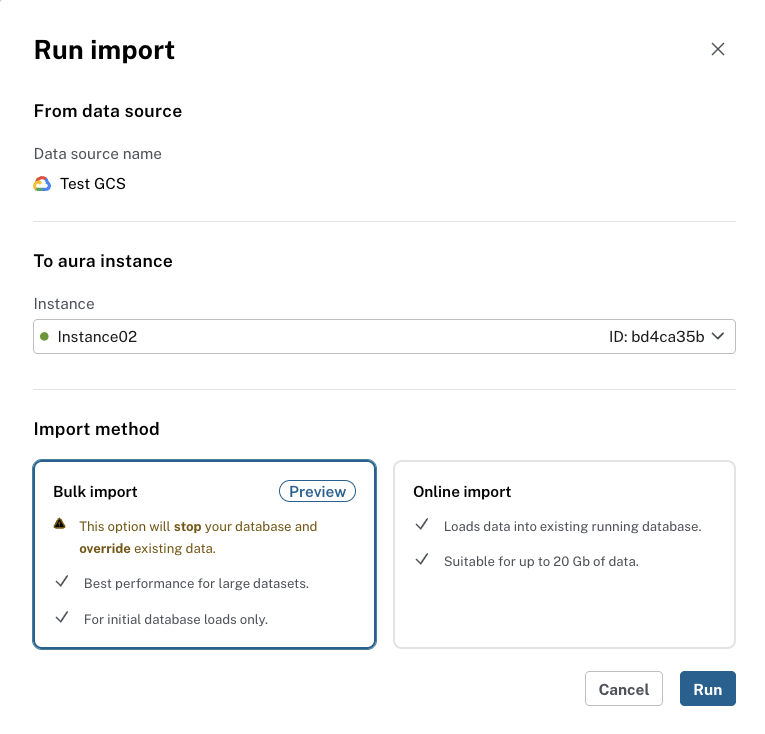Click the Google Cloud logo icon

(42, 184)
